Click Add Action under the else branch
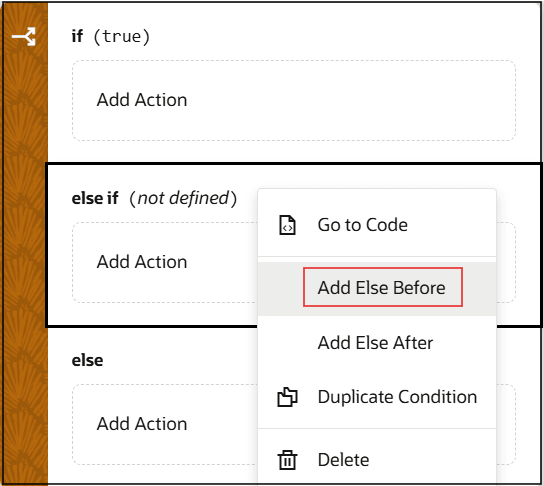This screenshot has height=486, width=544. (142, 424)
